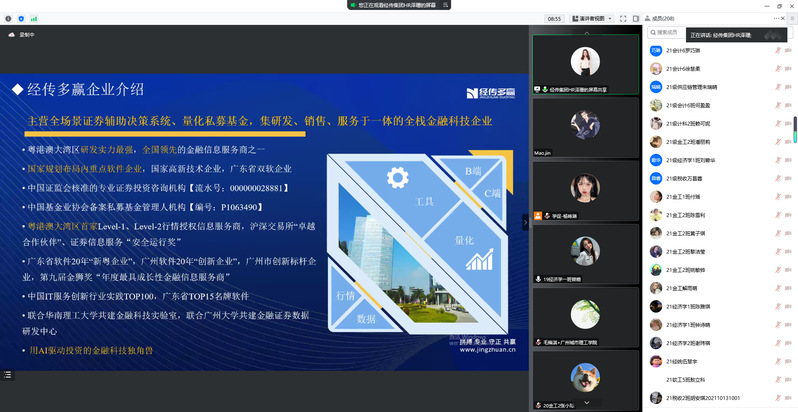
Task: Select the 经传集团HR screen-sharing video tile
Action: (x=585, y=65)
